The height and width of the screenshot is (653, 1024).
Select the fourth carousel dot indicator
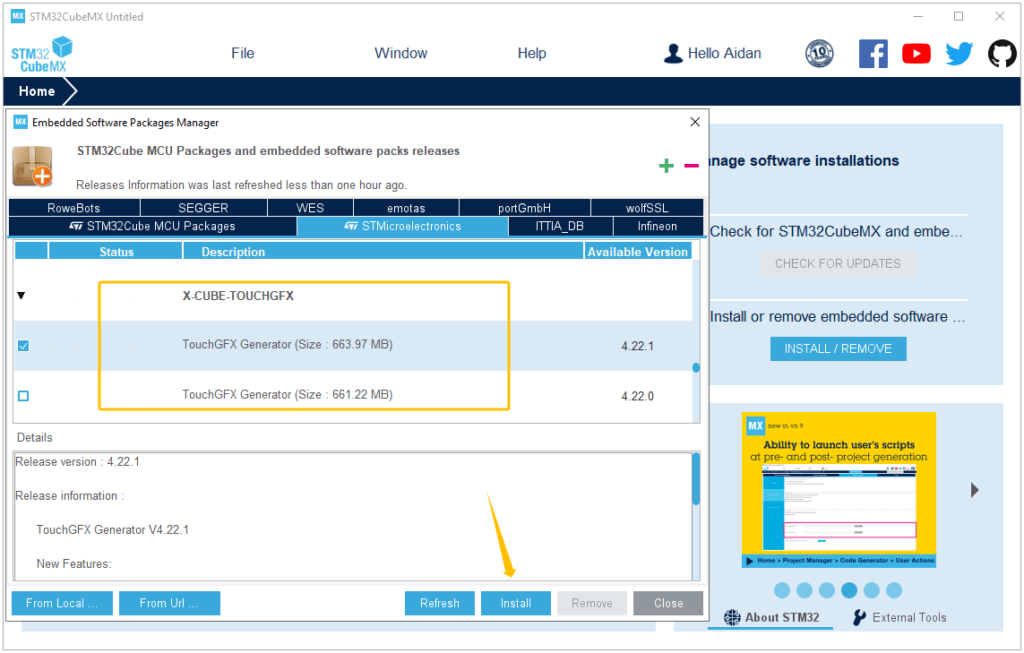click(849, 590)
